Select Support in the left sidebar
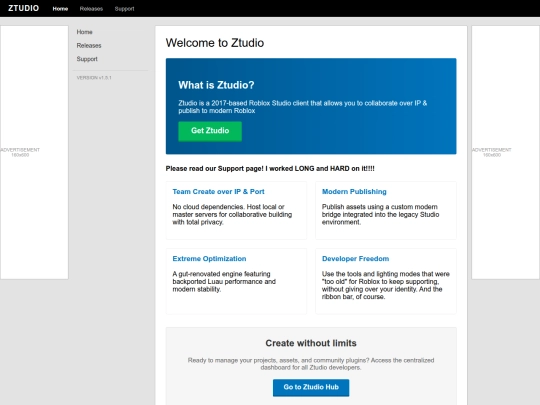This screenshot has height=405, width=540. click(87, 59)
